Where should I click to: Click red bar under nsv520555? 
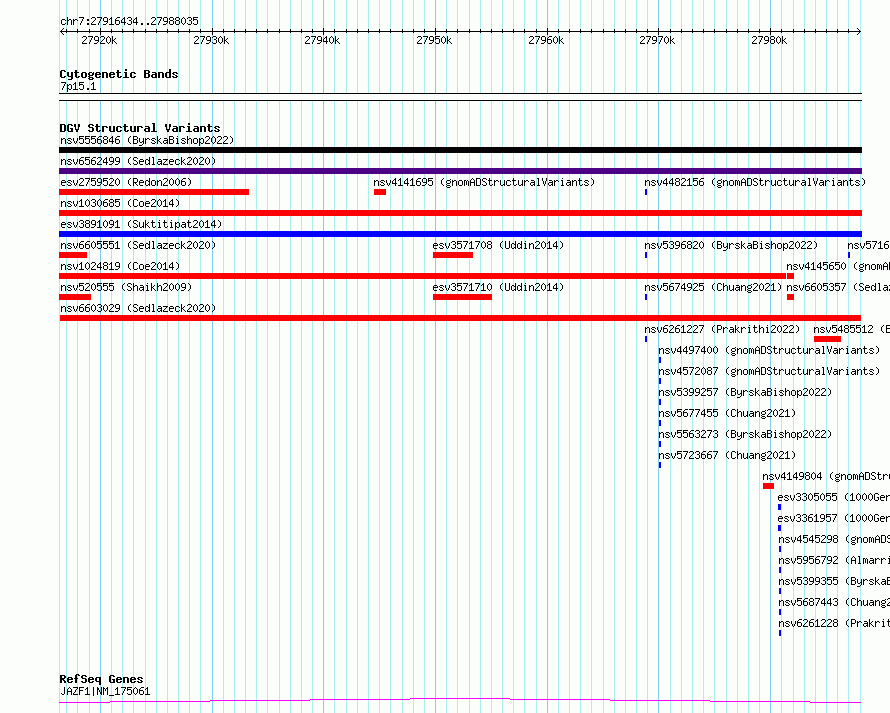tap(75, 297)
